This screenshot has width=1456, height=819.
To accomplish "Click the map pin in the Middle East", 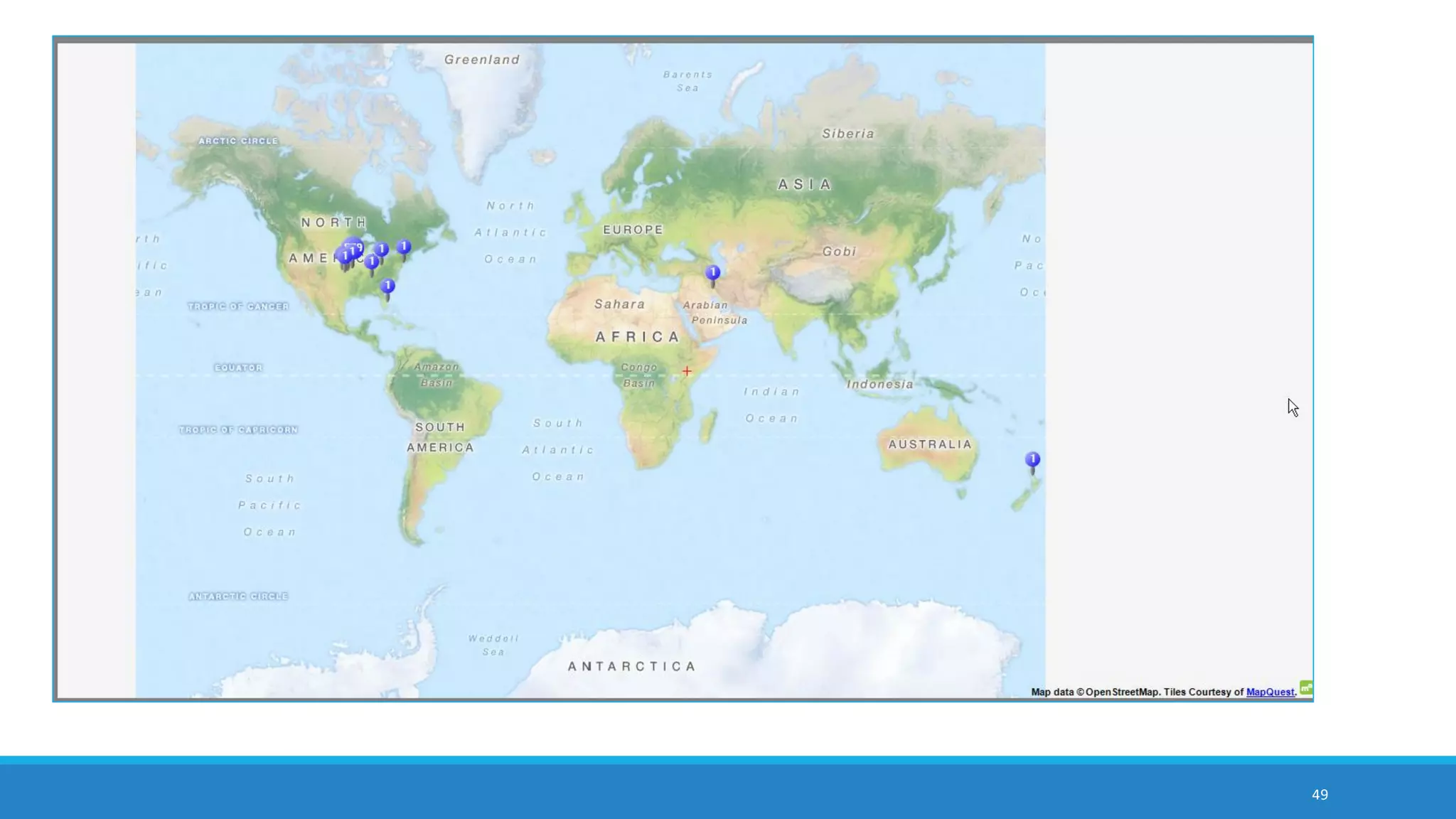I will coord(712,273).
